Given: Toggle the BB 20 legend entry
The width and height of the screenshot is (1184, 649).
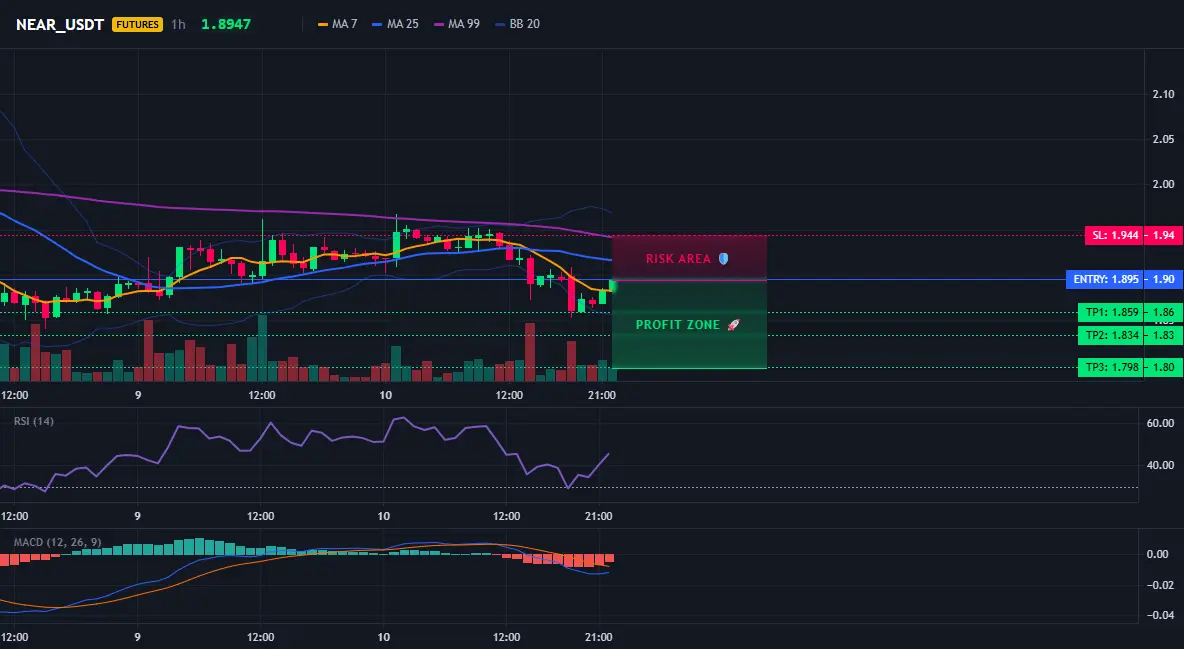Looking at the screenshot, I should [517, 24].
